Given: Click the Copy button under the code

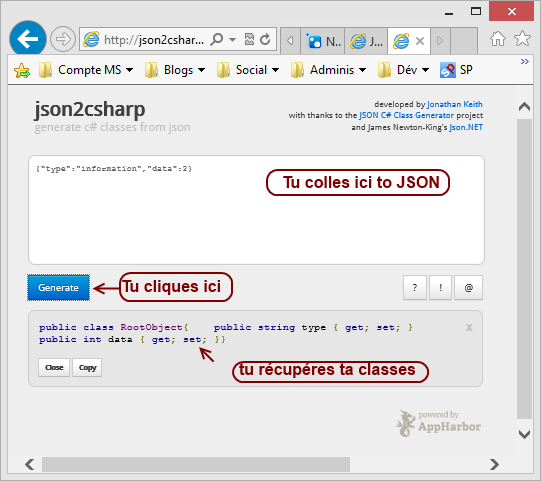Looking at the screenshot, I should (x=87, y=367).
